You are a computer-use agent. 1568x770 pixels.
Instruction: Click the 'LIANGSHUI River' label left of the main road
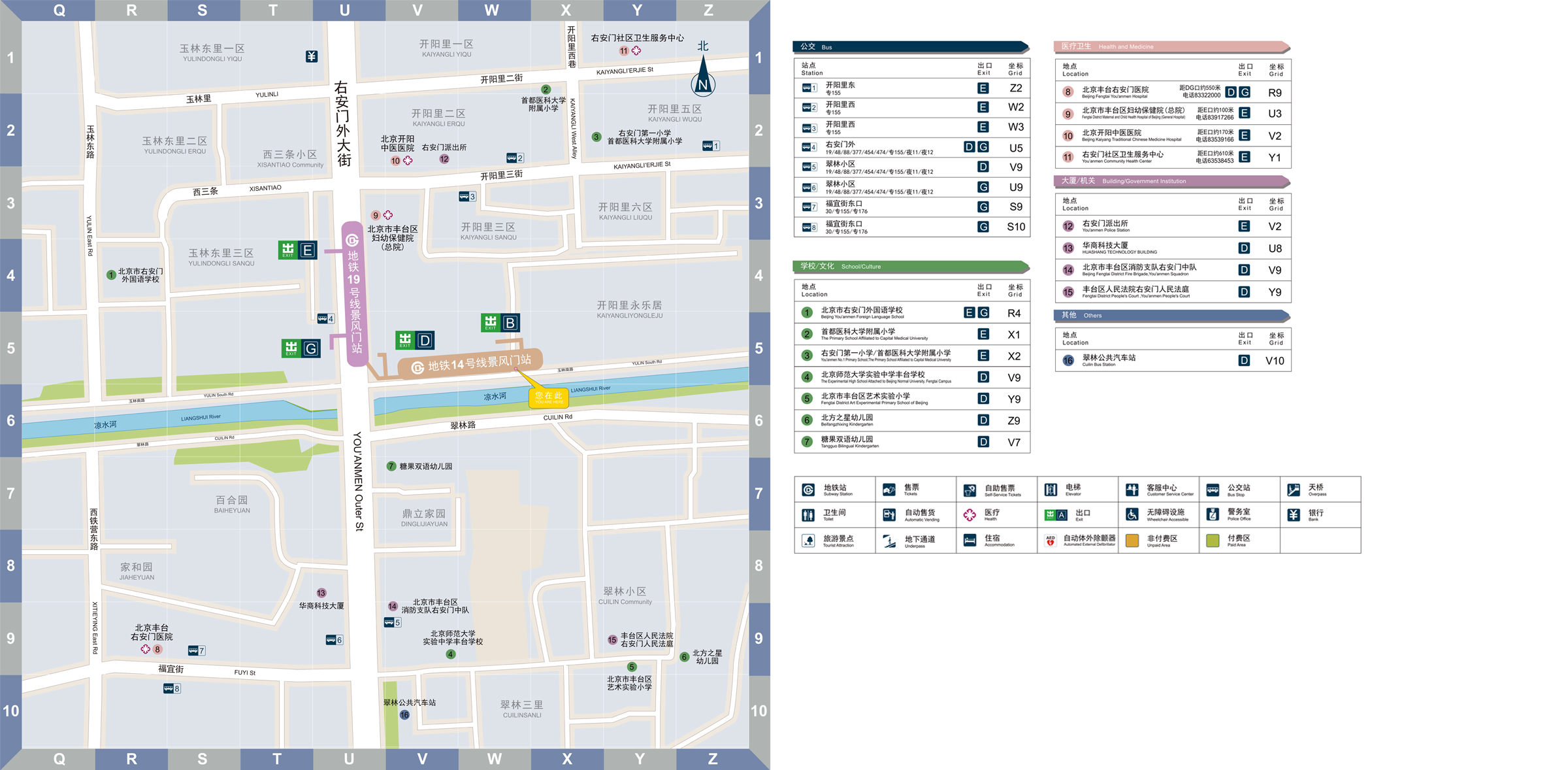point(201,418)
